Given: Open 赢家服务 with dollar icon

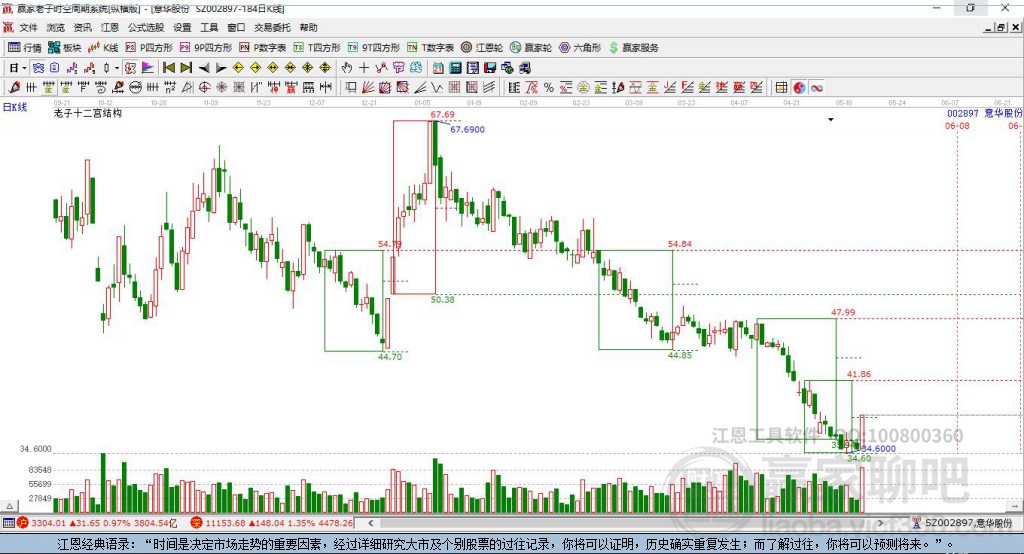Looking at the screenshot, I should coord(634,47).
